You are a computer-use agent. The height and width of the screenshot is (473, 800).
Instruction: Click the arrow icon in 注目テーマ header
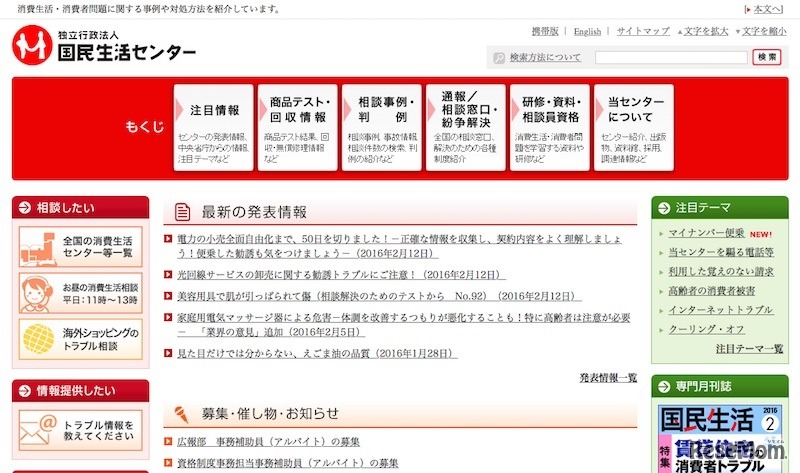pos(664,208)
